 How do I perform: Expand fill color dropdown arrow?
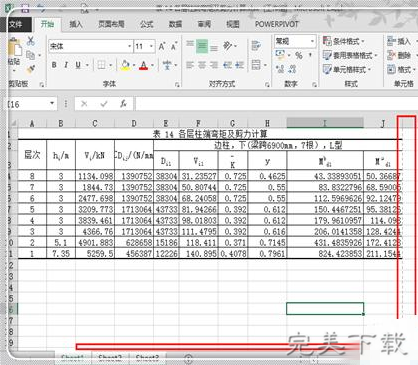134,65
